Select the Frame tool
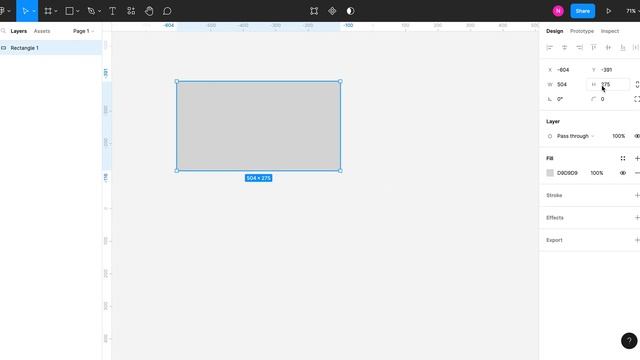640x360 pixels. (48, 11)
